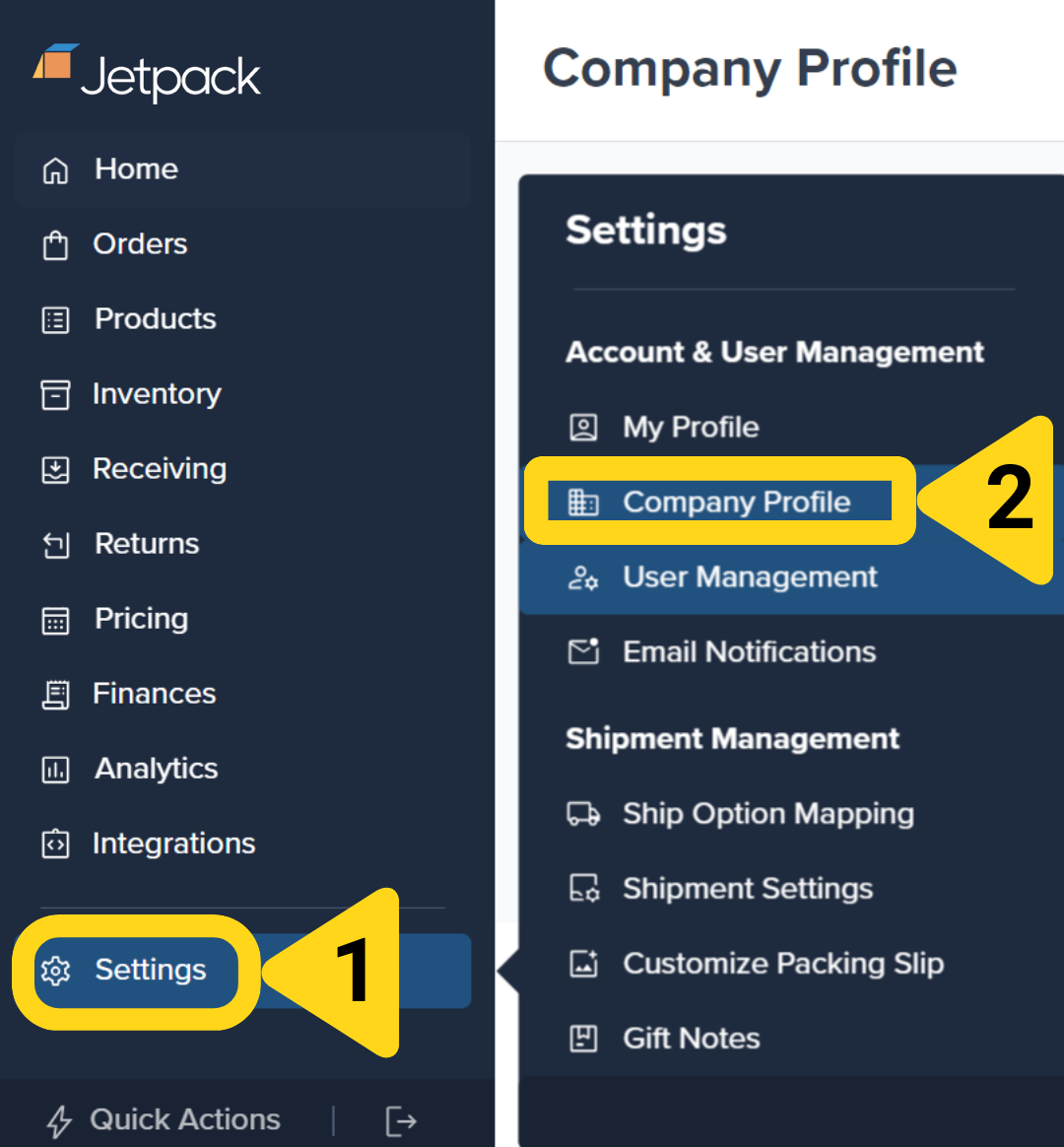Click the Settings gear icon
1064x1147 pixels.
(x=57, y=971)
